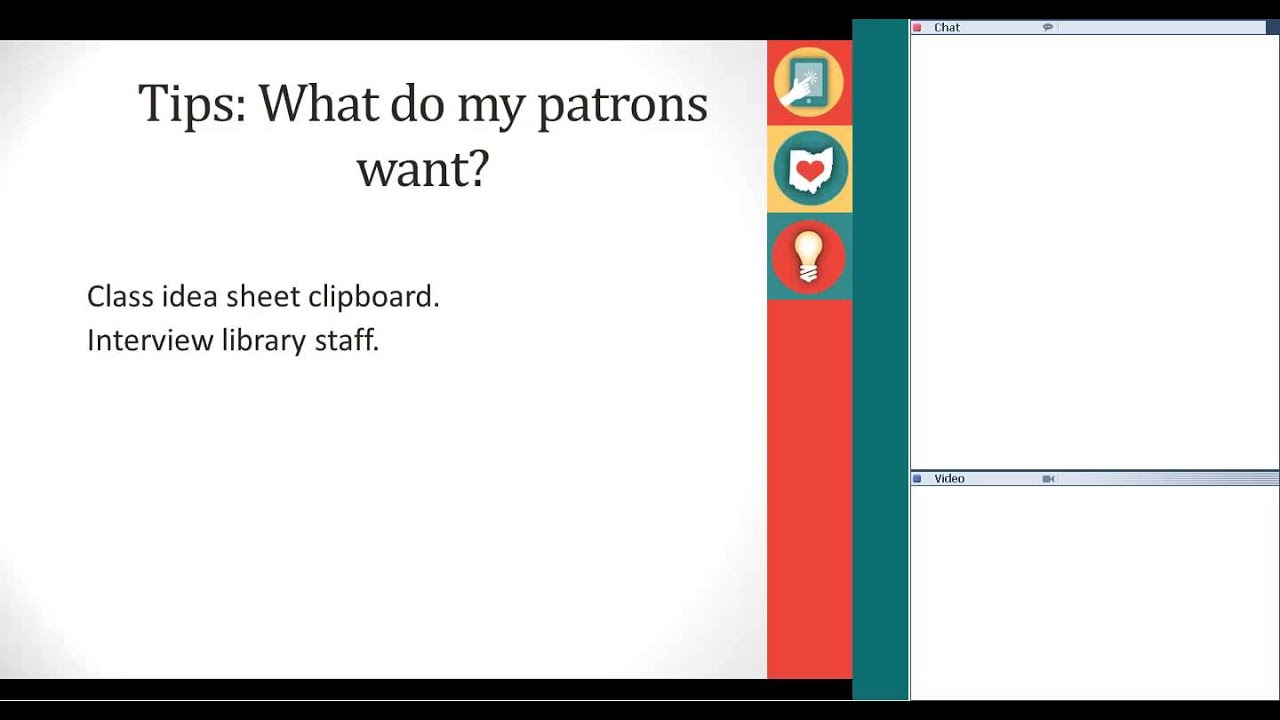Image resolution: width=1280 pixels, height=720 pixels.
Task: Click the red square icon beside Chat
Action: pos(917,28)
